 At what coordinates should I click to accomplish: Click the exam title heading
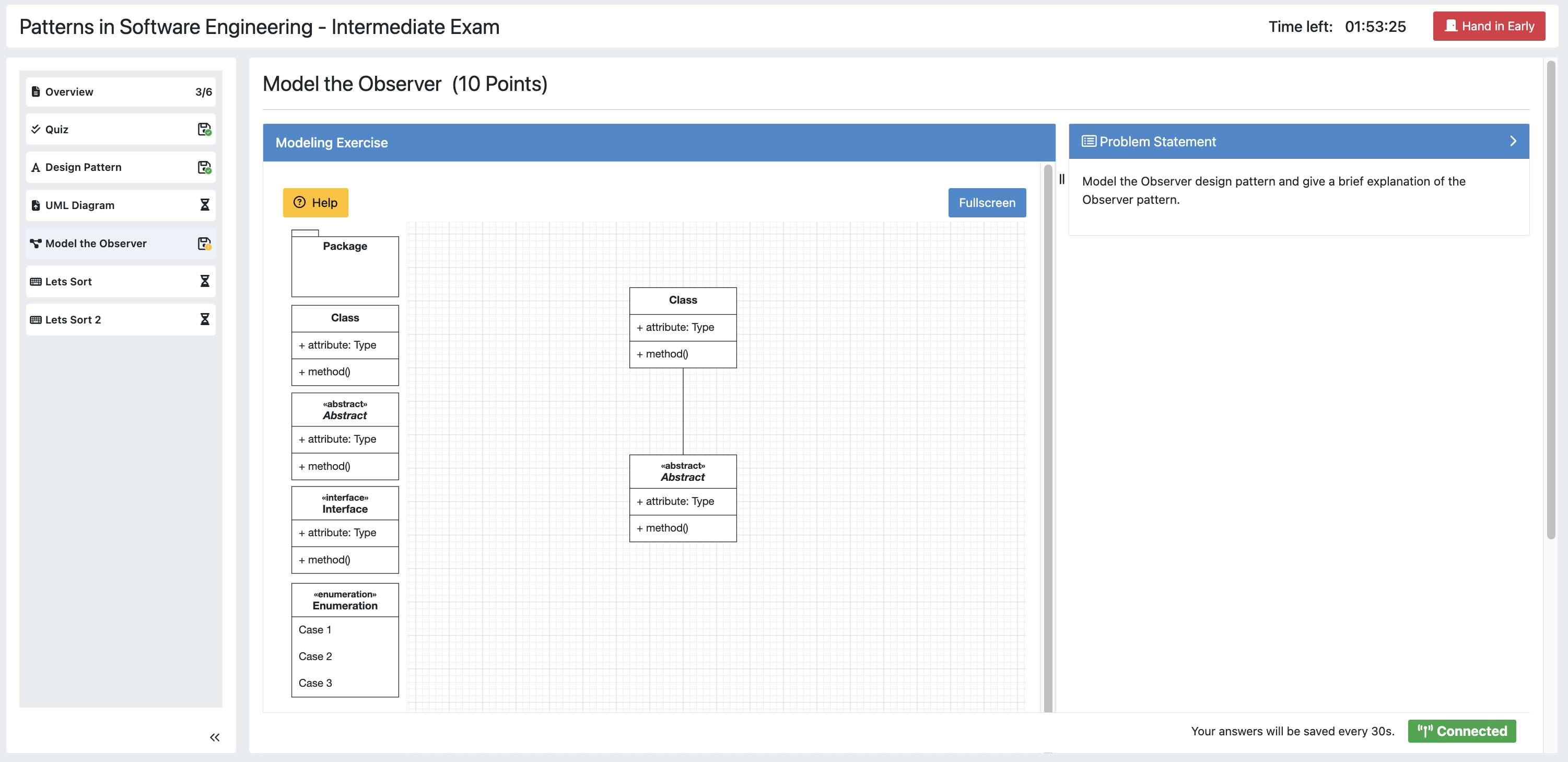(x=259, y=27)
